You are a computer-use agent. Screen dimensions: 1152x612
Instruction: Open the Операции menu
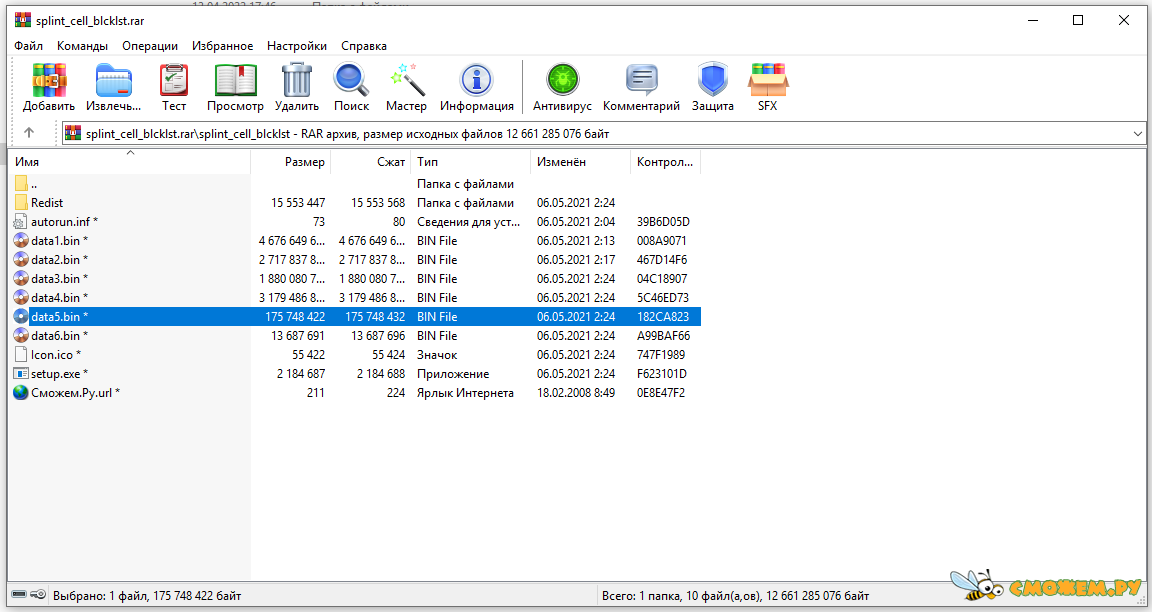[x=150, y=46]
